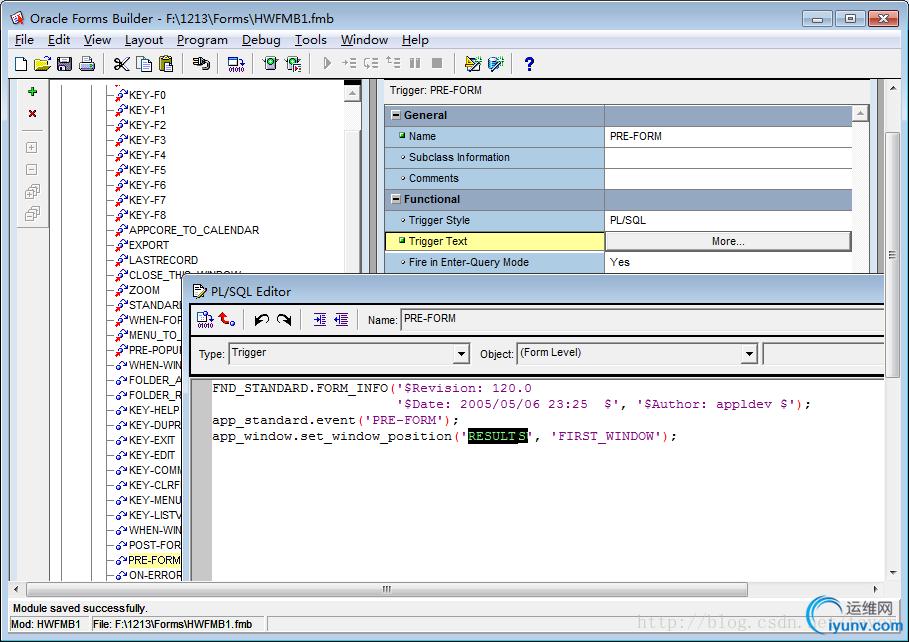Click the Indent icon in the PL/SQL Editor
The image size is (909, 642).
320,320
